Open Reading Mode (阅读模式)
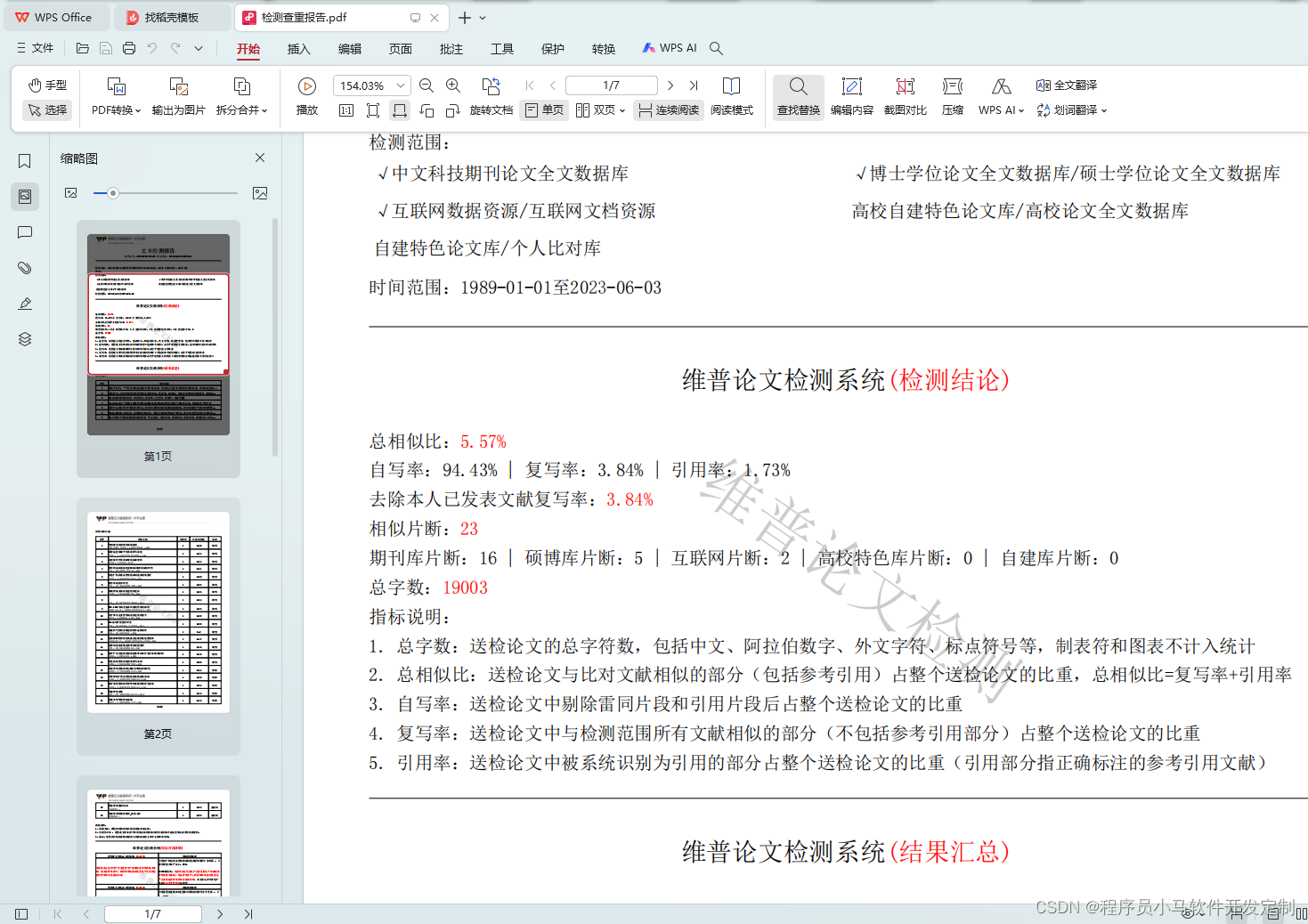Image resolution: width=1308 pixels, height=924 pixels. click(x=732, y=96)
